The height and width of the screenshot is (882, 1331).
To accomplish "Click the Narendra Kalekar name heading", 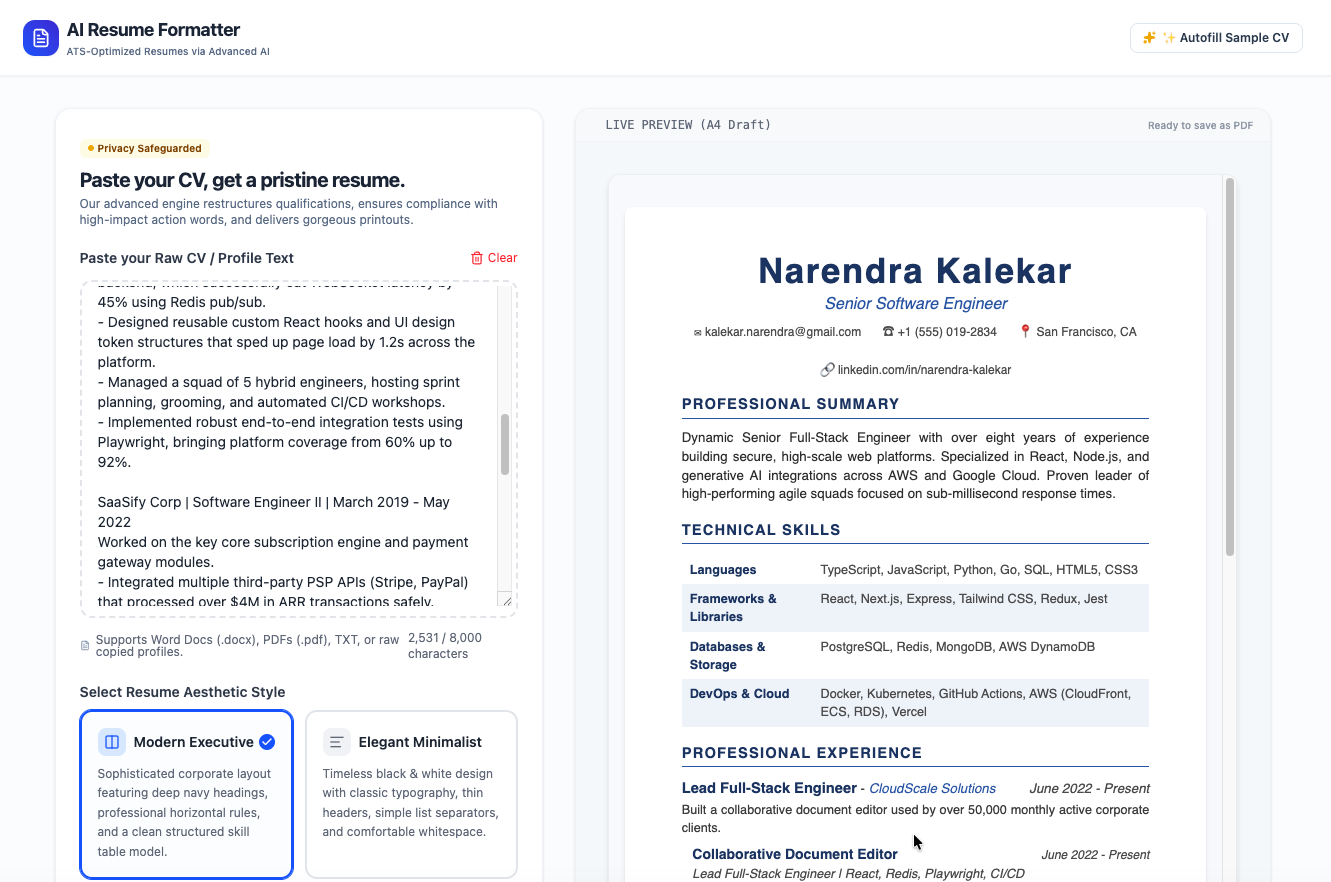I will point(915,271).
